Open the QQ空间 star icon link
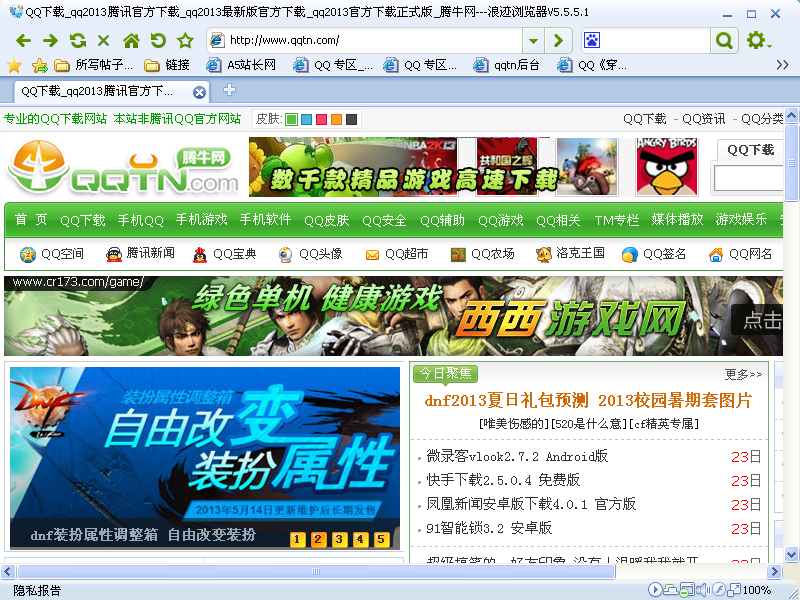 point(52,254)
